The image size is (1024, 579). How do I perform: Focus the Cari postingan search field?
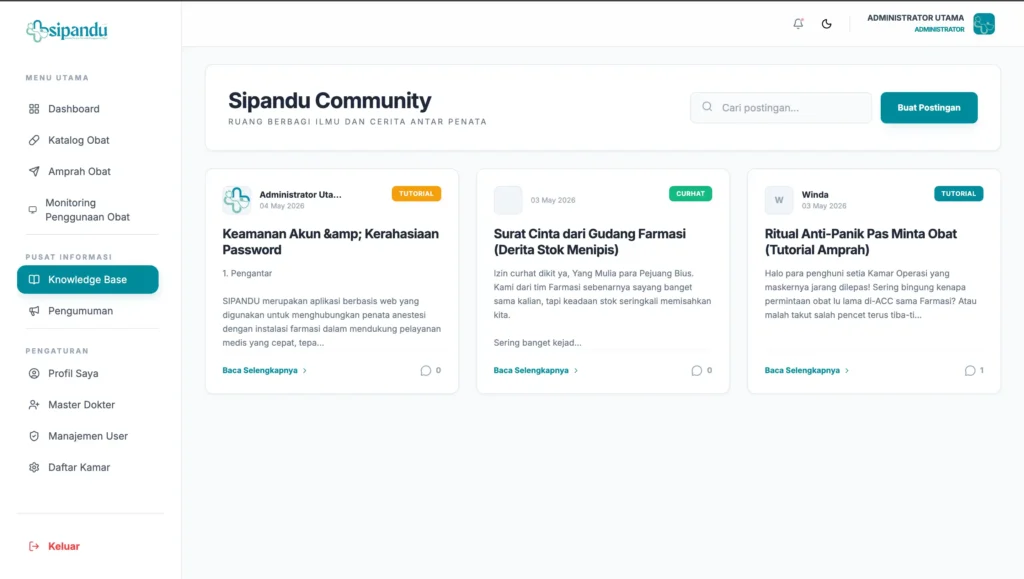(781, 108)
